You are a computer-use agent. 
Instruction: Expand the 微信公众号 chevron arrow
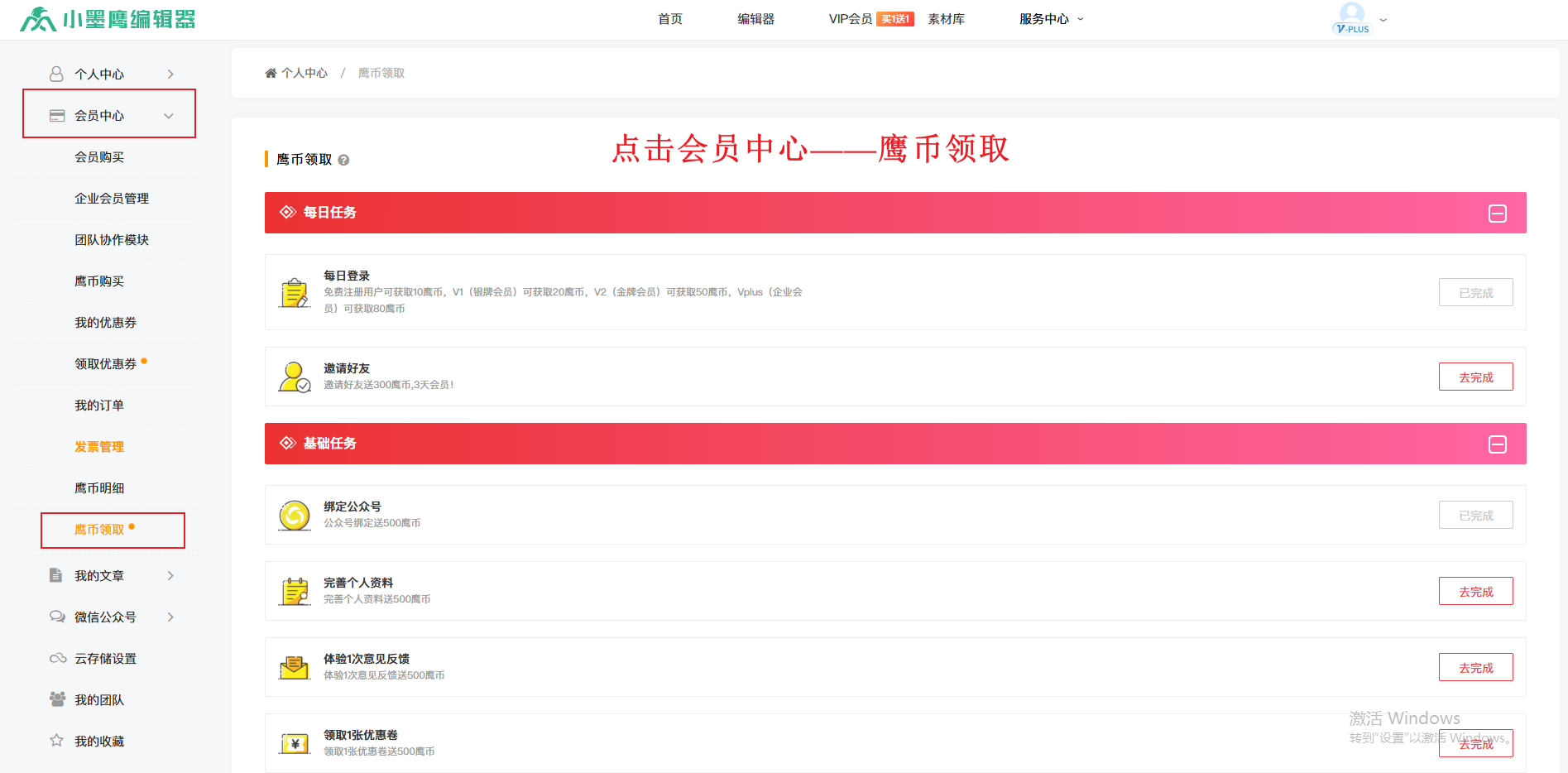[170, 617]
